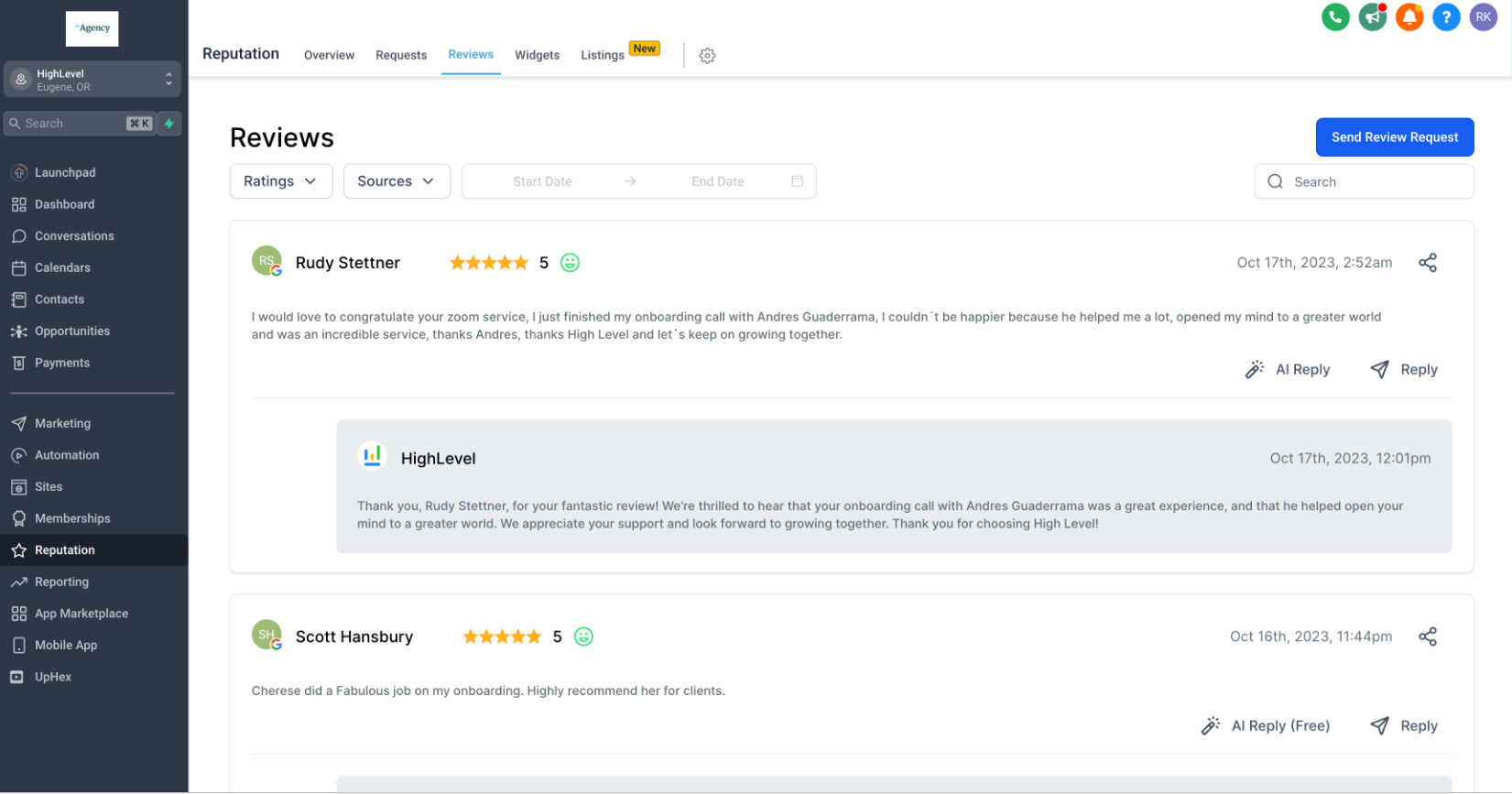Switch to the Overview tab
Screen dimensions: 1512x794
coord(329,55)
